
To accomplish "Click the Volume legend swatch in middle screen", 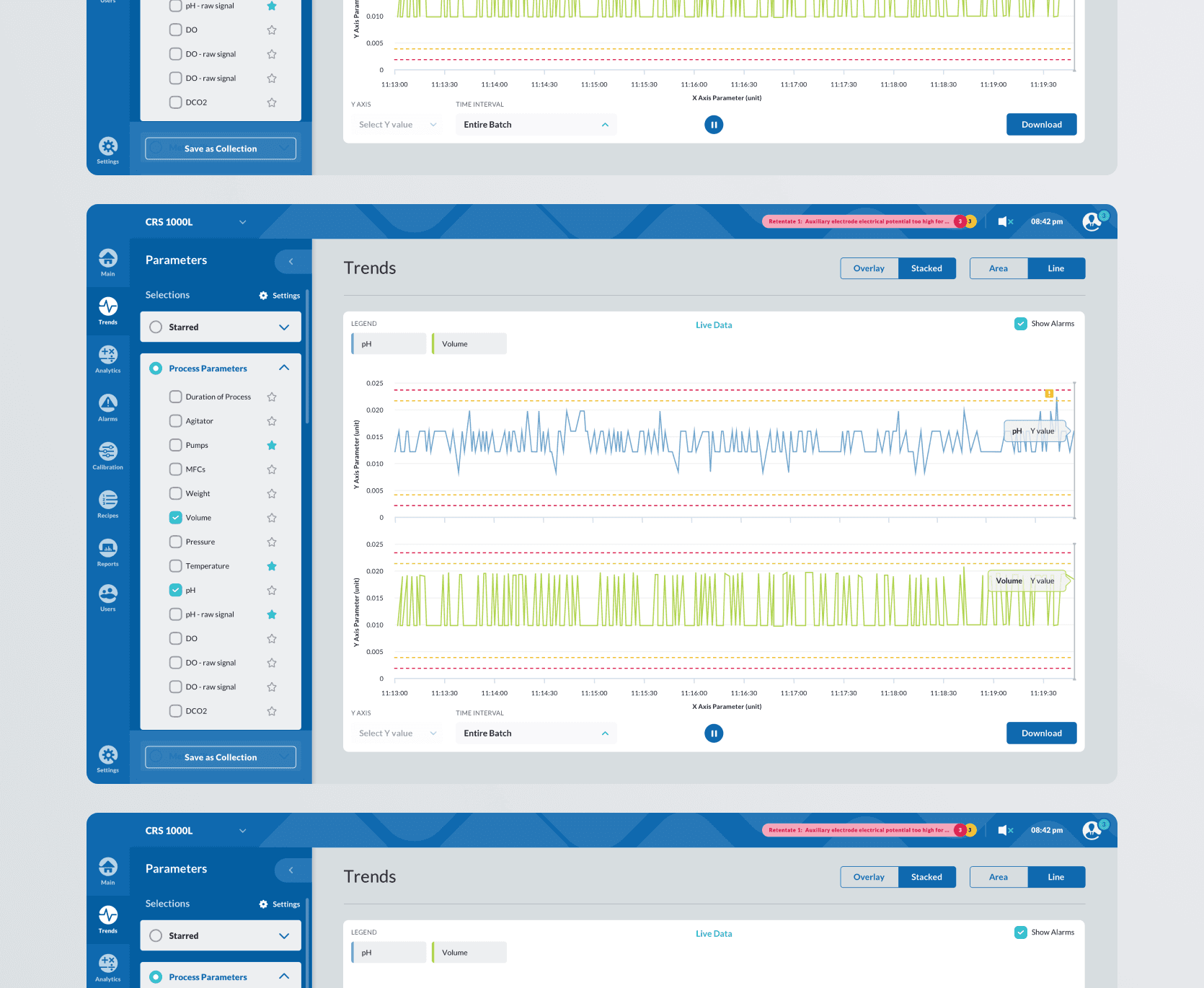I will click(x=469, y=344).
